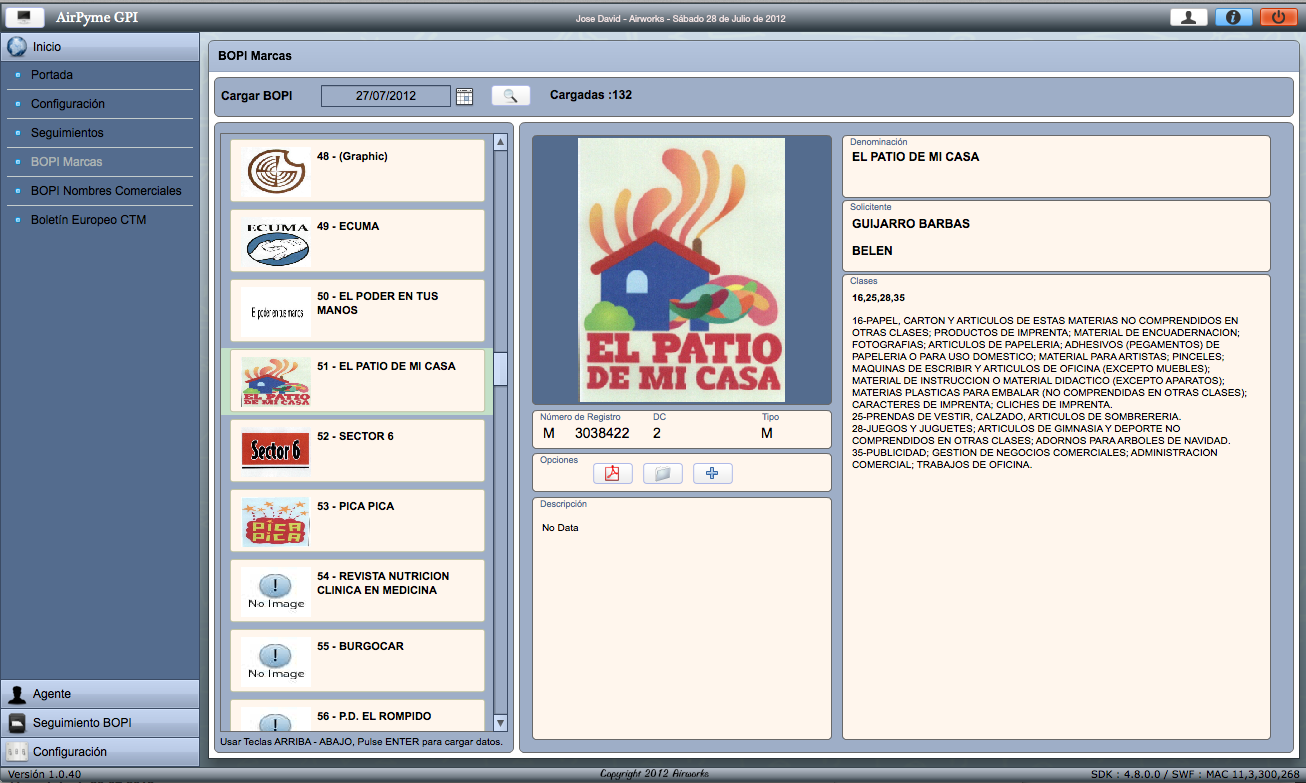Open BOPI Nombres Comerciales
Image resolution: width=1306 pixels, height=783 pixels.
(x=106, y=191)
